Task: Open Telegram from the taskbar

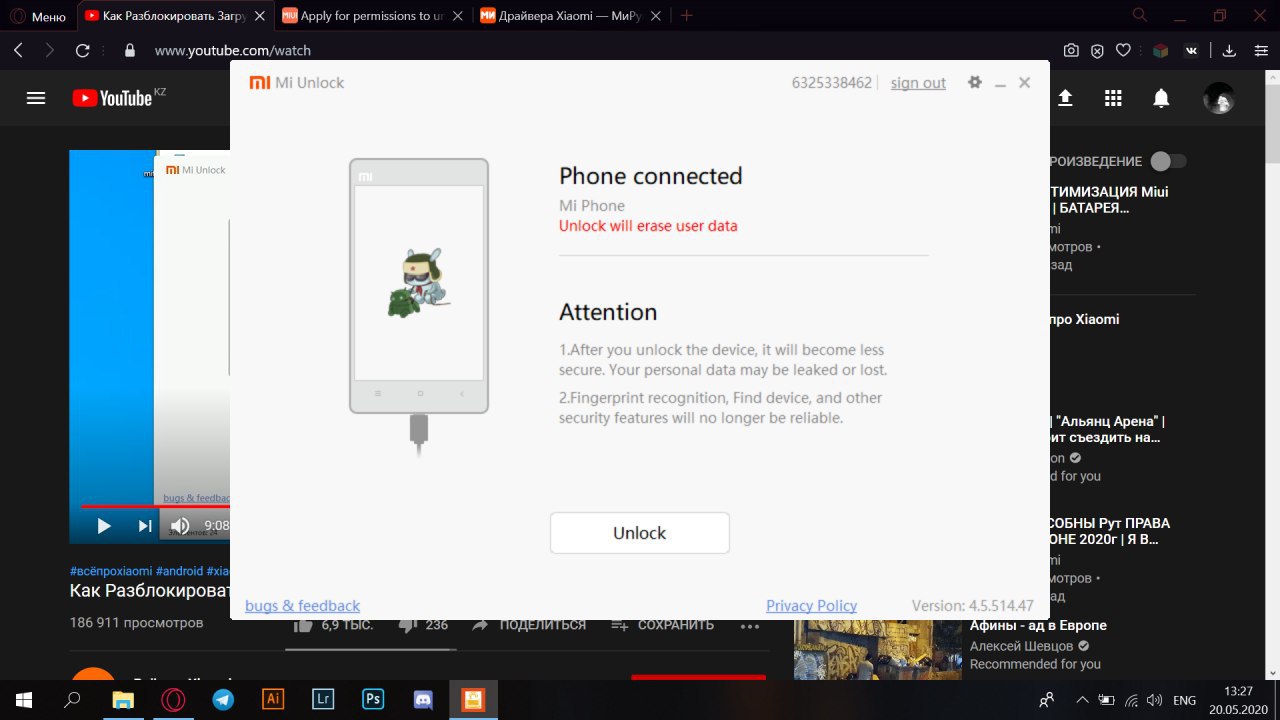Action: click(x=222, y=699)
